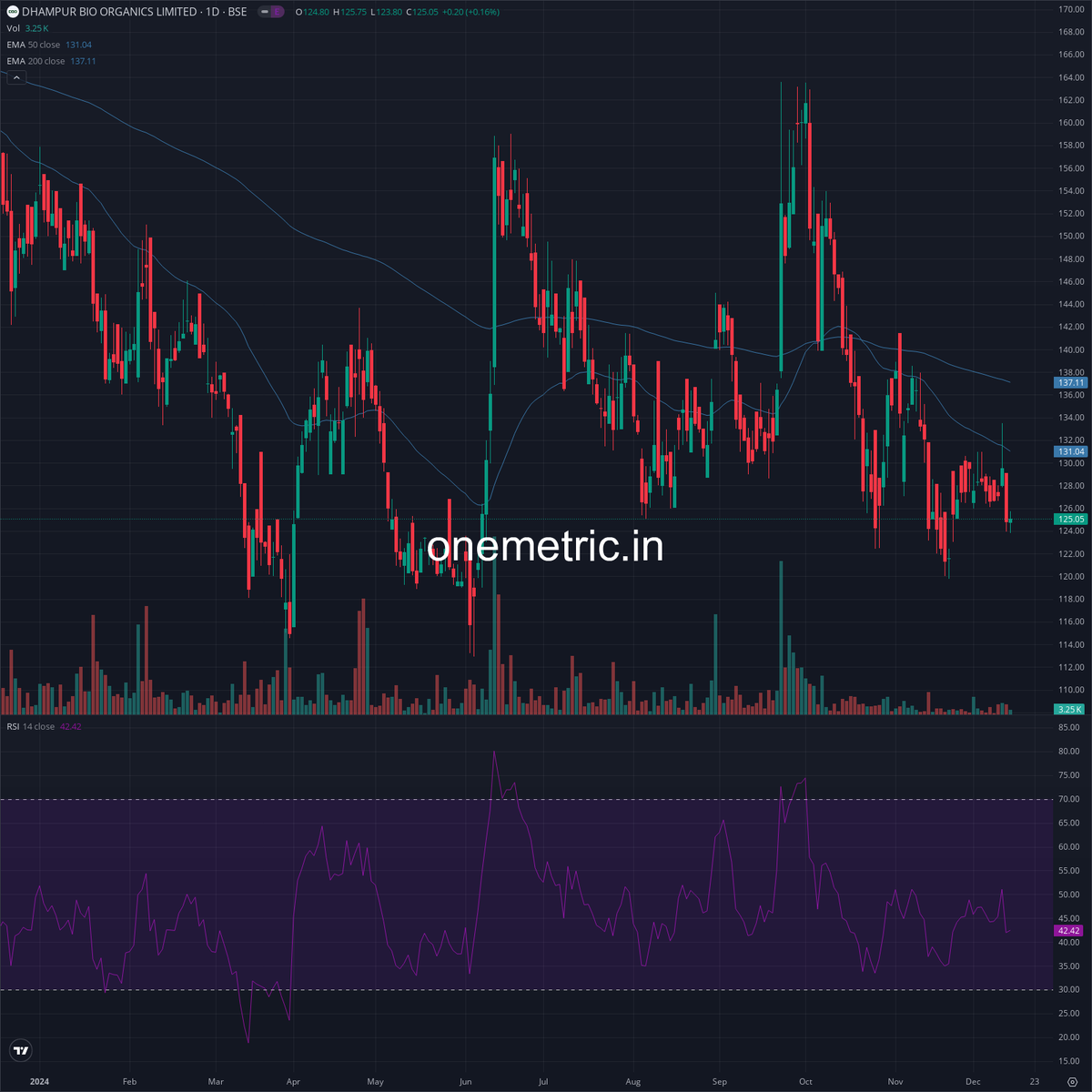Toggle visibility of the EMA 131.04 price tag

(1070, 450)
